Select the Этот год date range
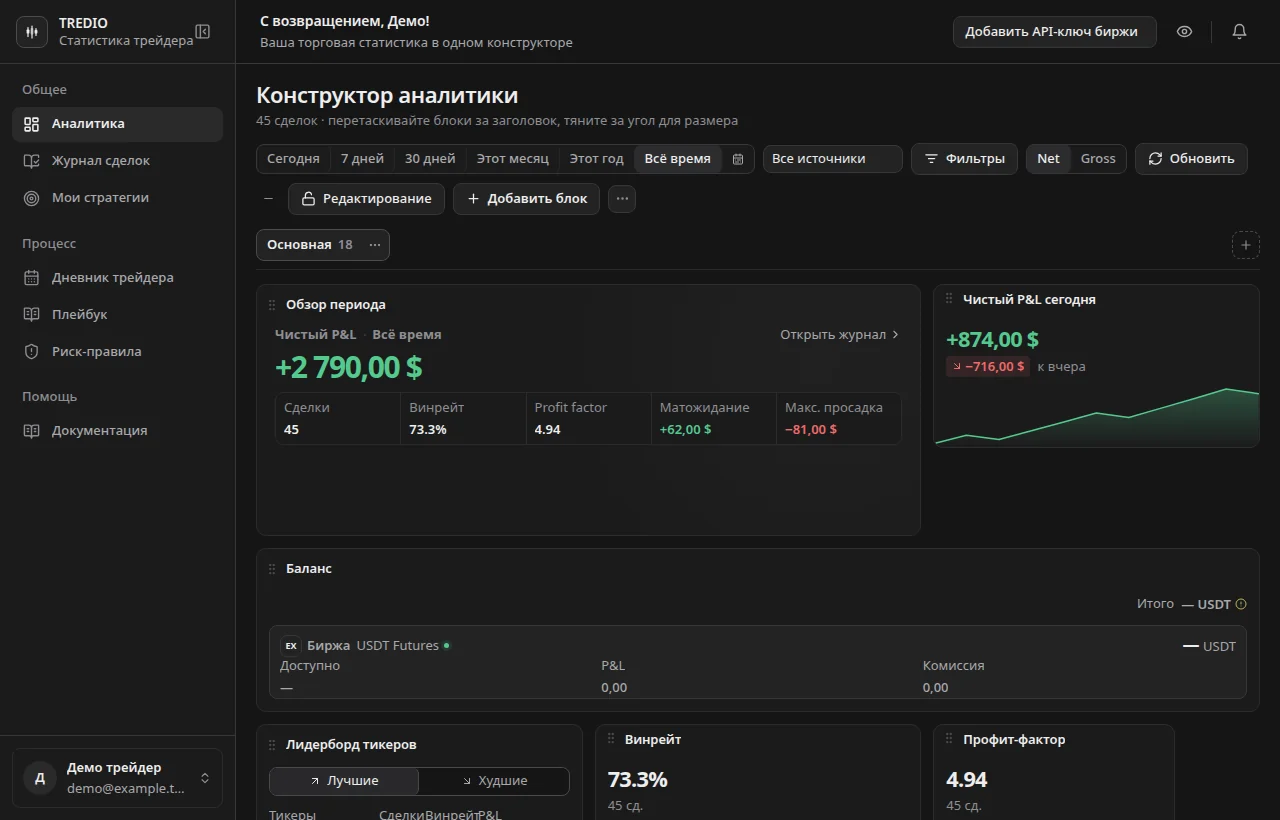Viewport: 1280px width, 820px height. click(x=597, y=159)
